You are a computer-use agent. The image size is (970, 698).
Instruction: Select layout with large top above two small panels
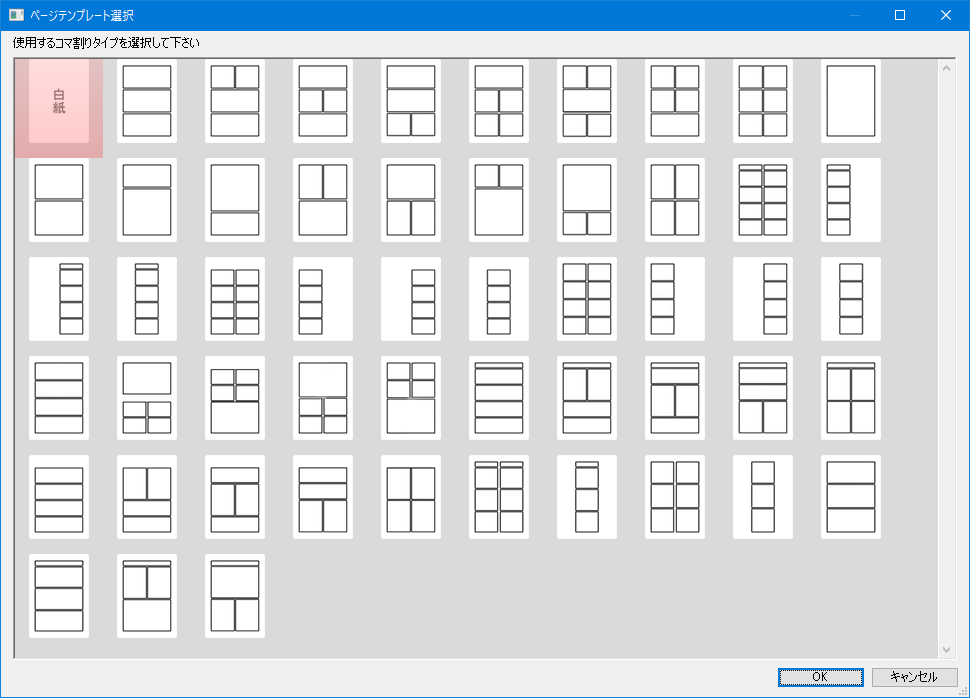click(x=587, y=200)
